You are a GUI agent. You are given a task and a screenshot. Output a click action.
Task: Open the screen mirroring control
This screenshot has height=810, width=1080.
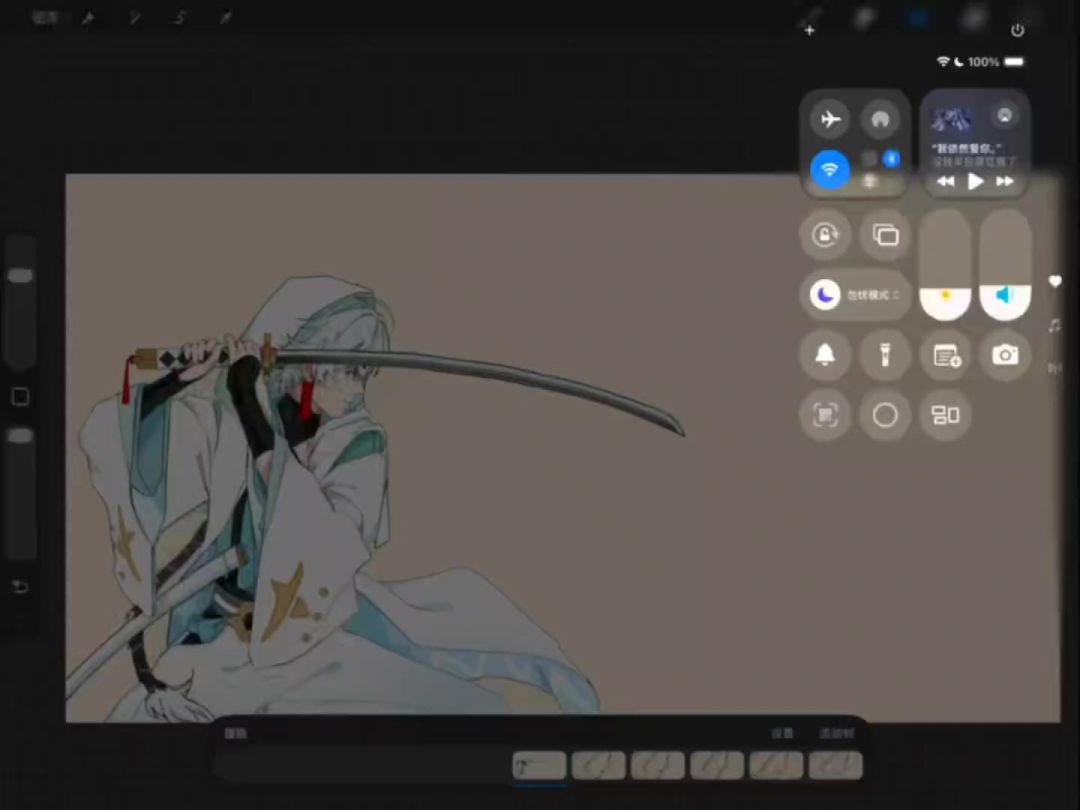click(x=885, y=235)
